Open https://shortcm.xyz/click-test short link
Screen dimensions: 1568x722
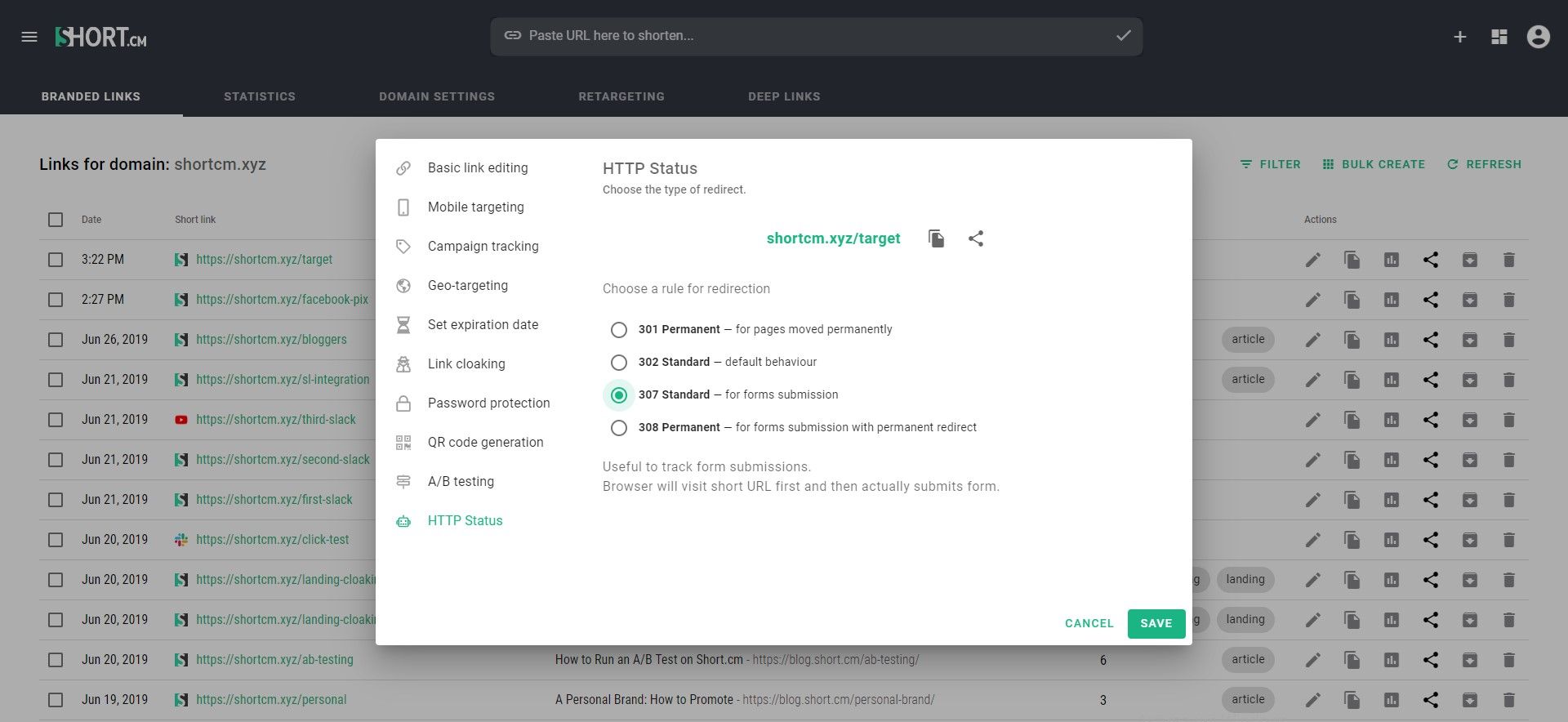[x=272, y=540]
